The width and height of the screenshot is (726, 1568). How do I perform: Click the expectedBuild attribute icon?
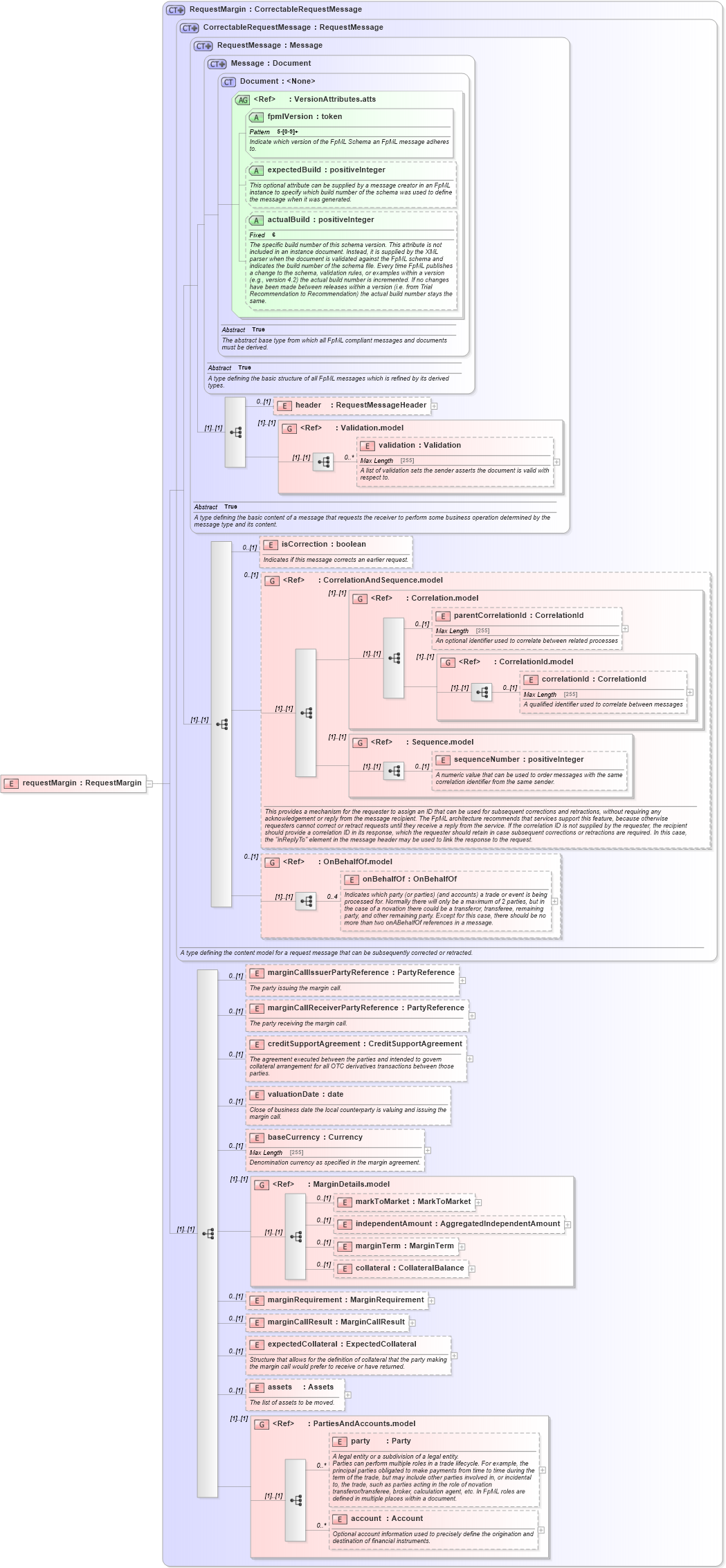click(x=256, y=170)
